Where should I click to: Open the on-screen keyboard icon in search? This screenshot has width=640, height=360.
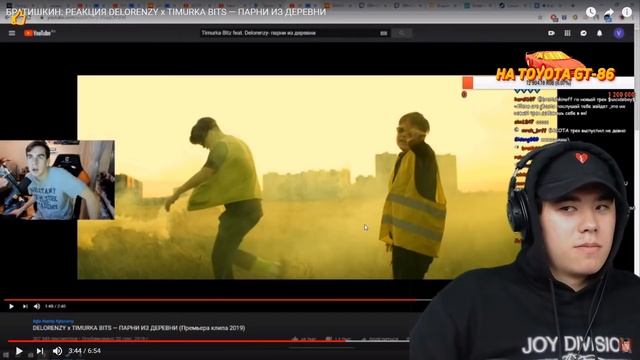pyautogui.click(x=383, y=33)
